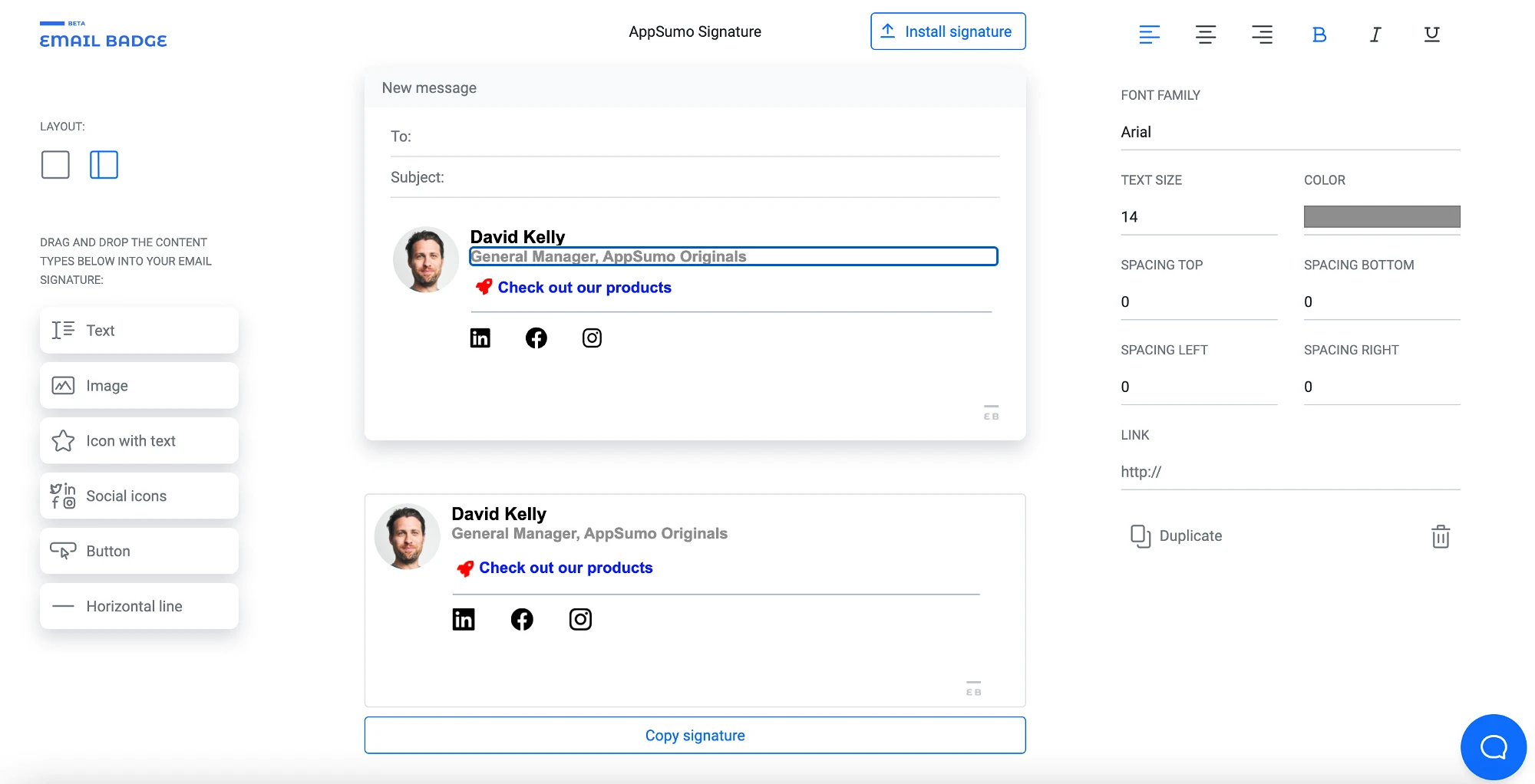Image resolution: width=1535 pixels, height=784 pixels.
Task: Click the Facebook icon in the preview
Action: pyautogui.click(x=522, y=619)
